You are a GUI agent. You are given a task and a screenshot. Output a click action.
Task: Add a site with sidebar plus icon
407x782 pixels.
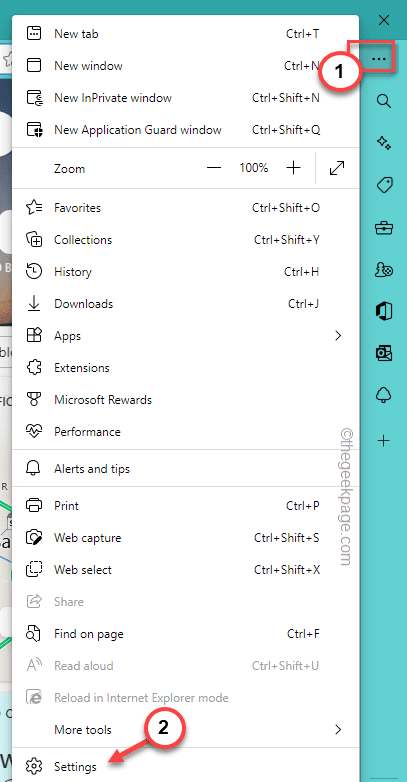click(x=384, y=441)
